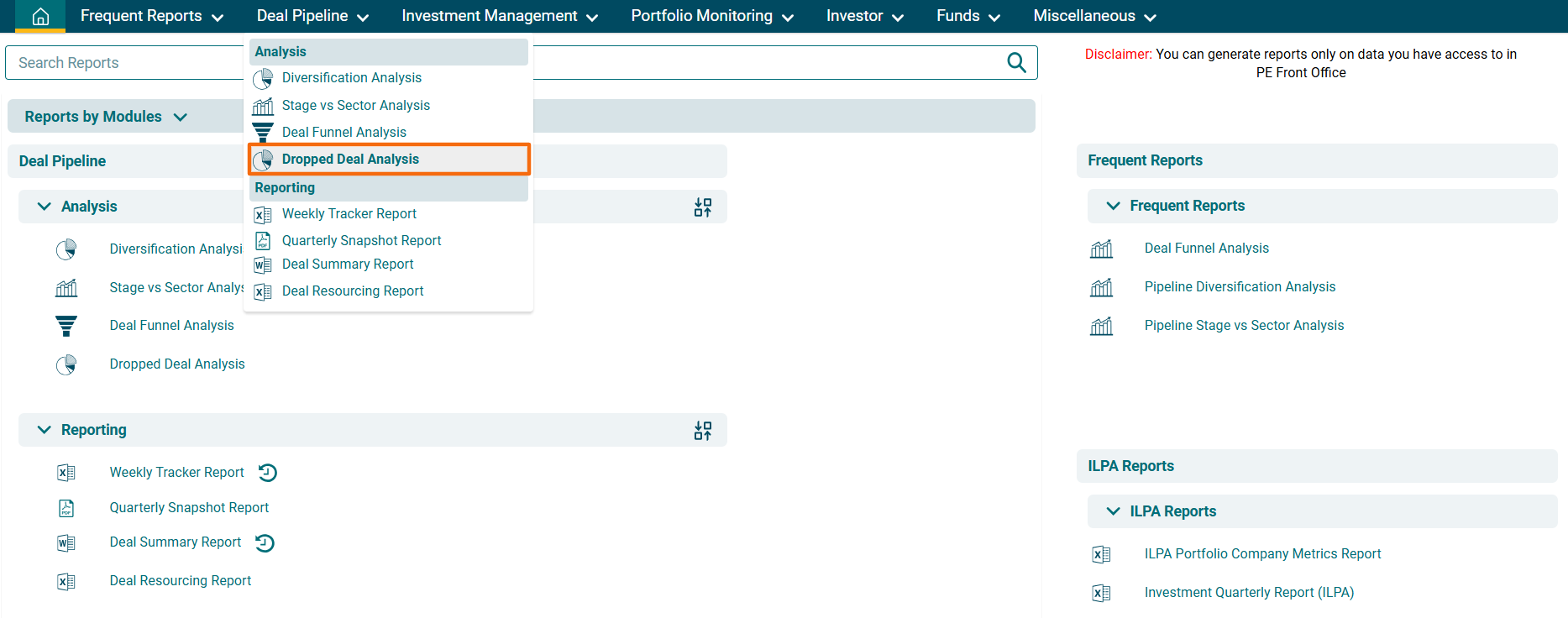Image resolution: width=1568 pixels, height=618 pixels.
Task: Click Excel icon next to ILPA Portfolio Company Metrics
Action: pos(1101,554)
